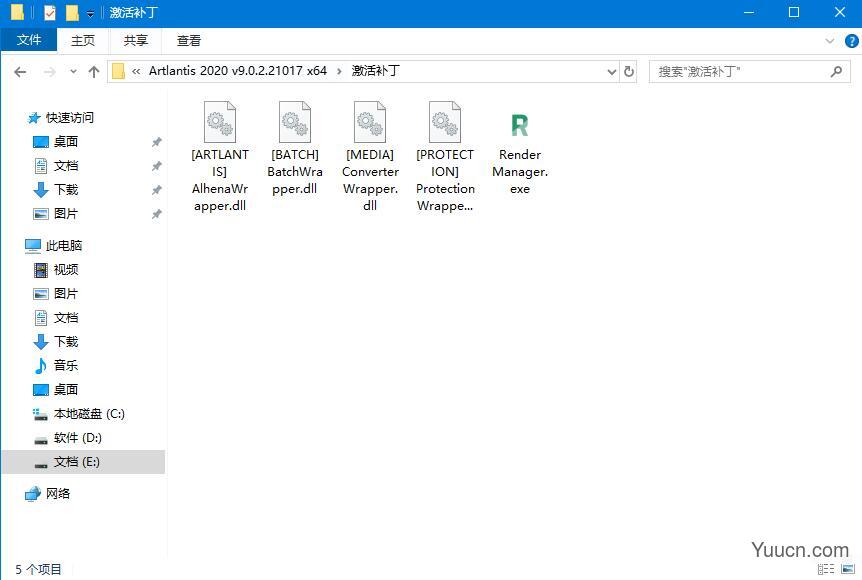Viewport: 862px width, 580px height.
Task: Click the new folder icon in title bar
Action: 72,12
